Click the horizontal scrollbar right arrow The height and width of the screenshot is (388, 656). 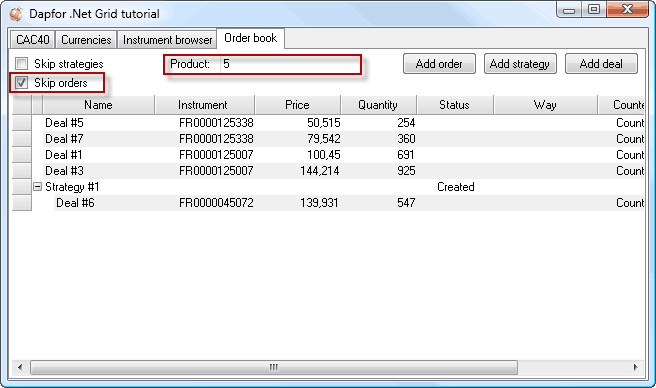pos(636,367)
